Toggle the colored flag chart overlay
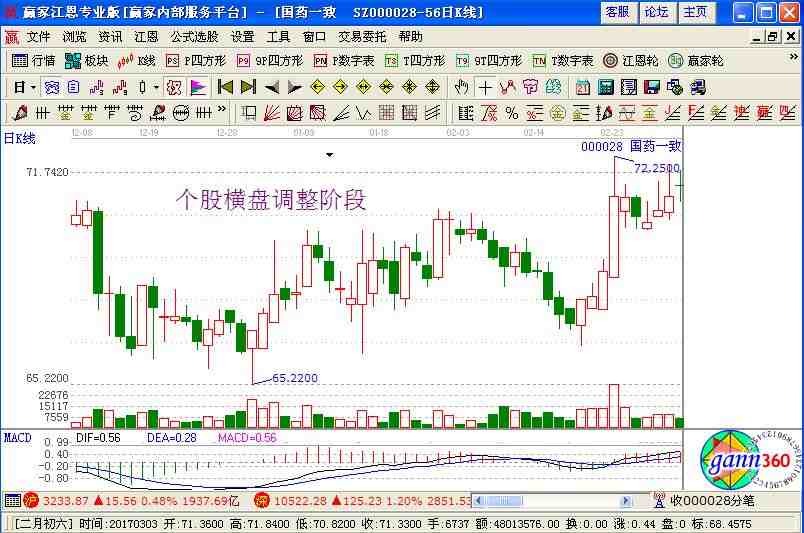Viewport: 804px width, 533px height. pos(198,88)
